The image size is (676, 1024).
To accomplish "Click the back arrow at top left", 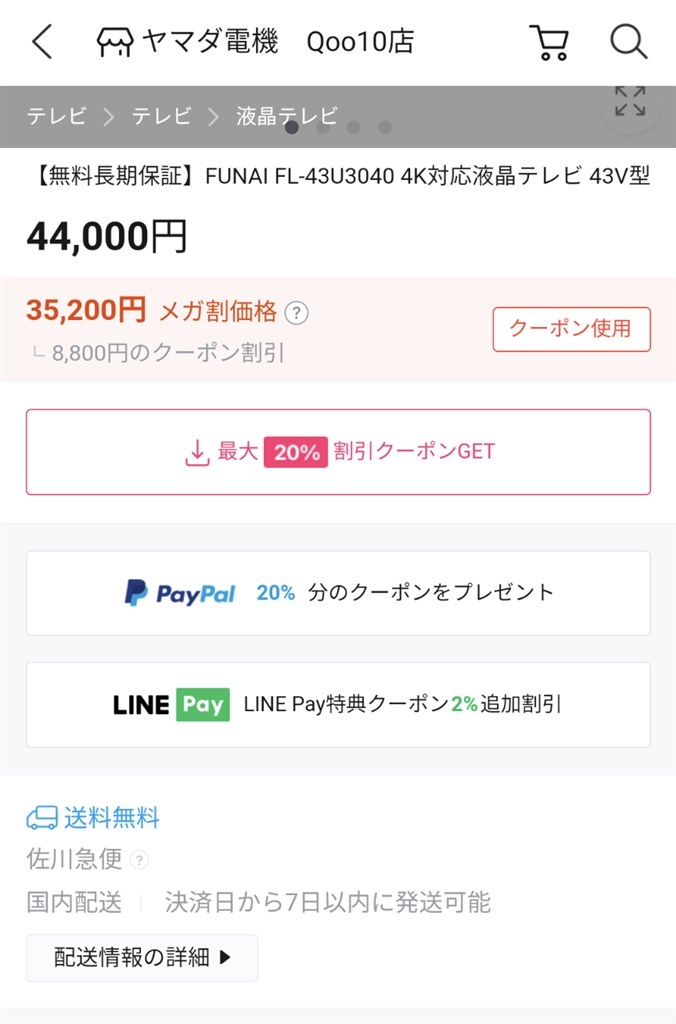I will coord(40,42).
